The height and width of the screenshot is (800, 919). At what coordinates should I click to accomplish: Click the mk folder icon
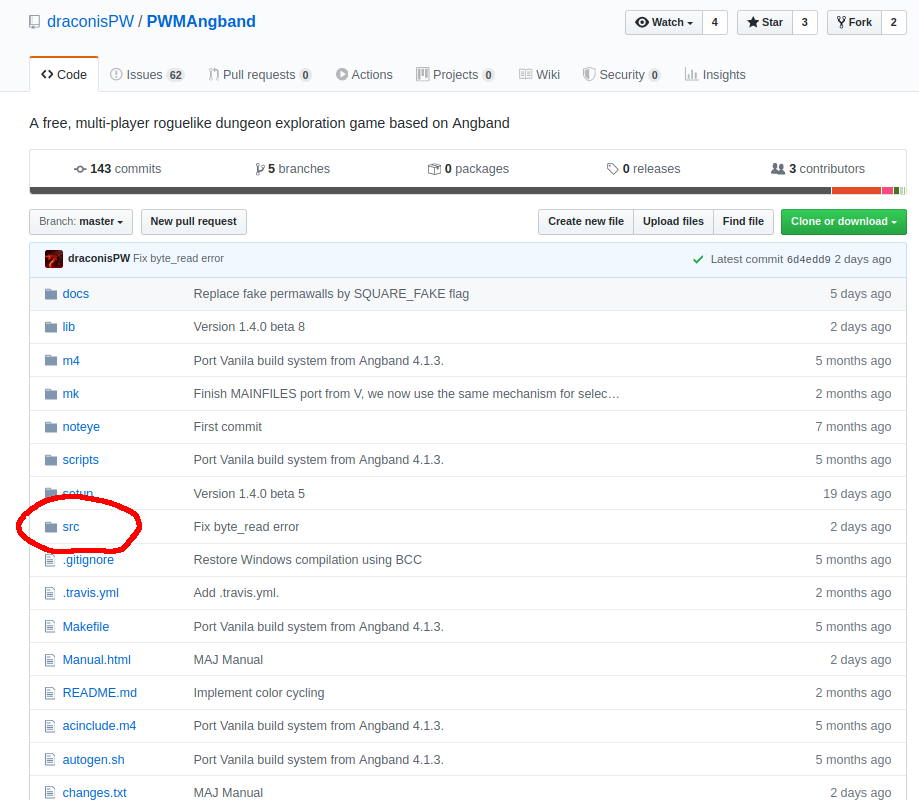click(51, 394)
